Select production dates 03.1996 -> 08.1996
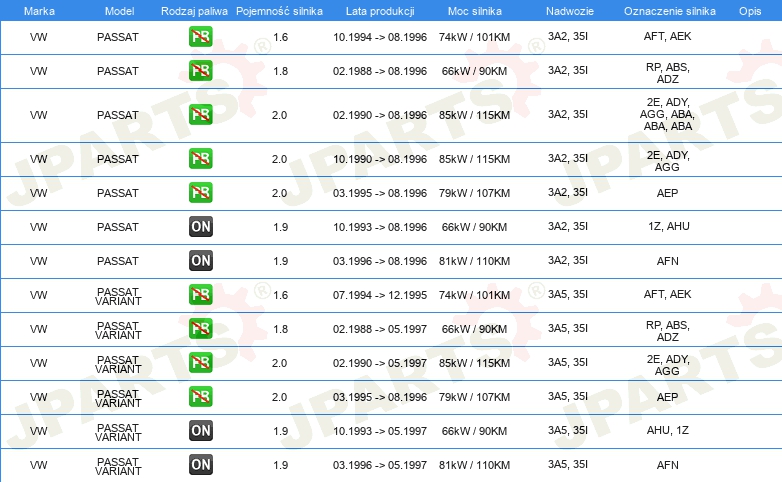782x482 pixels. (380, 261)
